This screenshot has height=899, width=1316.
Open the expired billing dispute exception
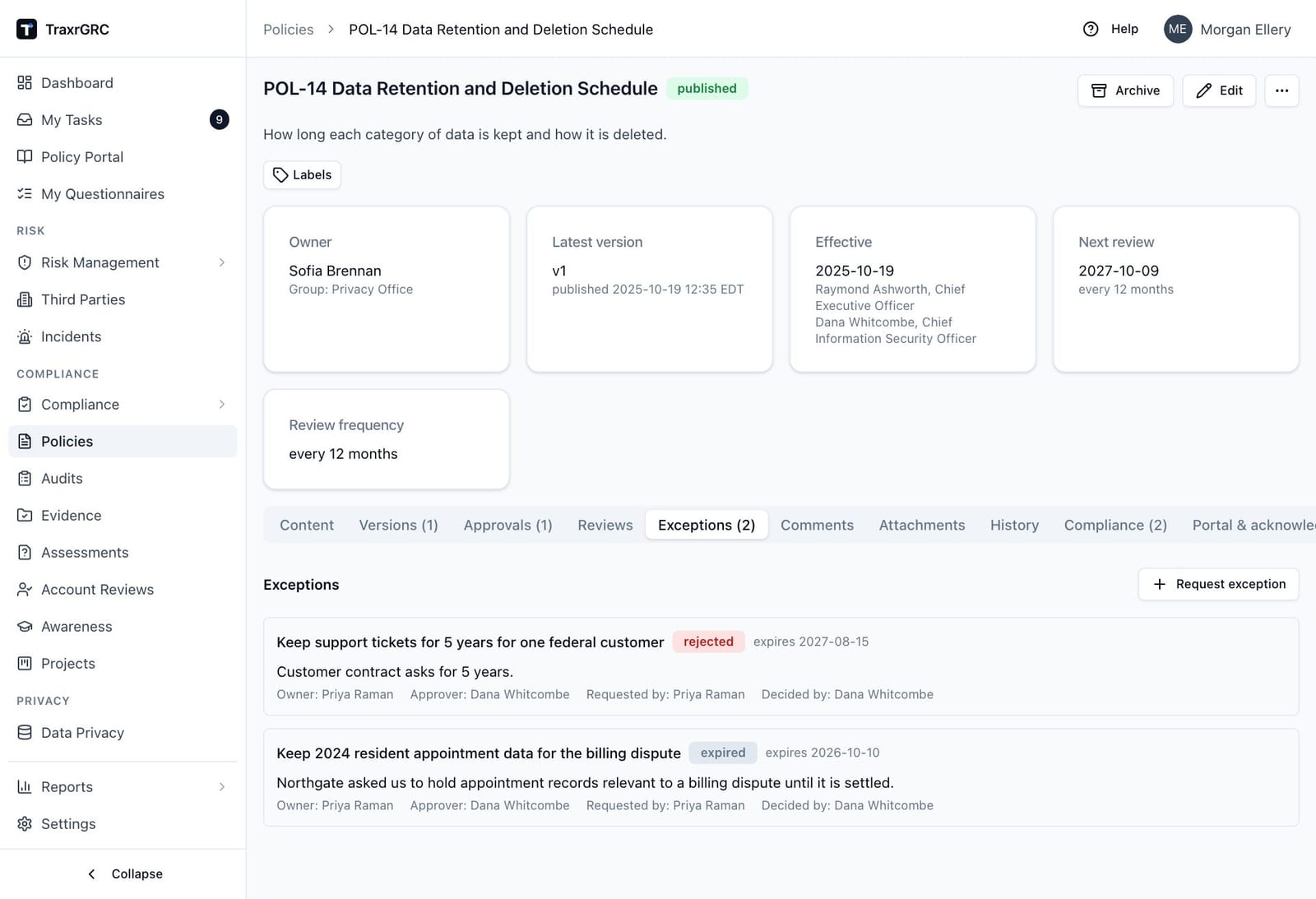(781, 777)
